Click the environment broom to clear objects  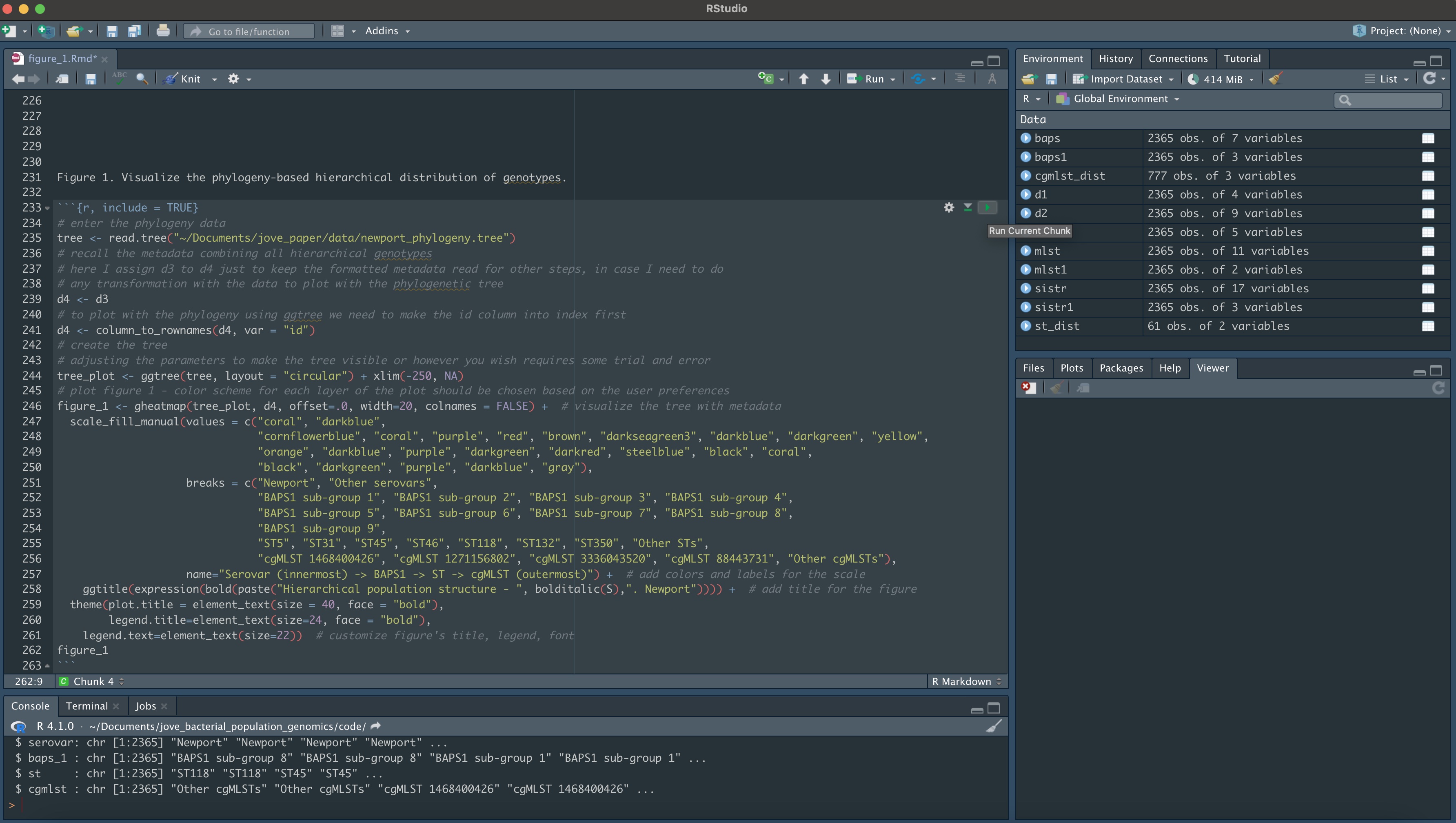coord(1275,79)
